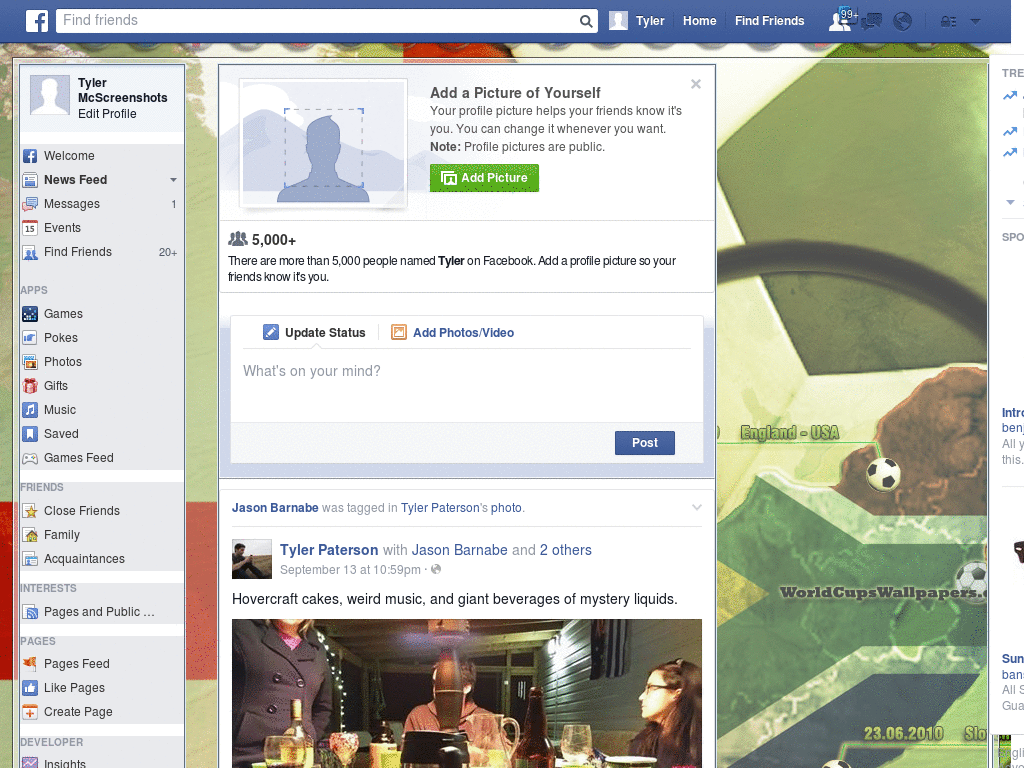Viewport: 1024px width, 768px height.
Task: Open Find Friends in top bar
Action: (x=769, y=21)
